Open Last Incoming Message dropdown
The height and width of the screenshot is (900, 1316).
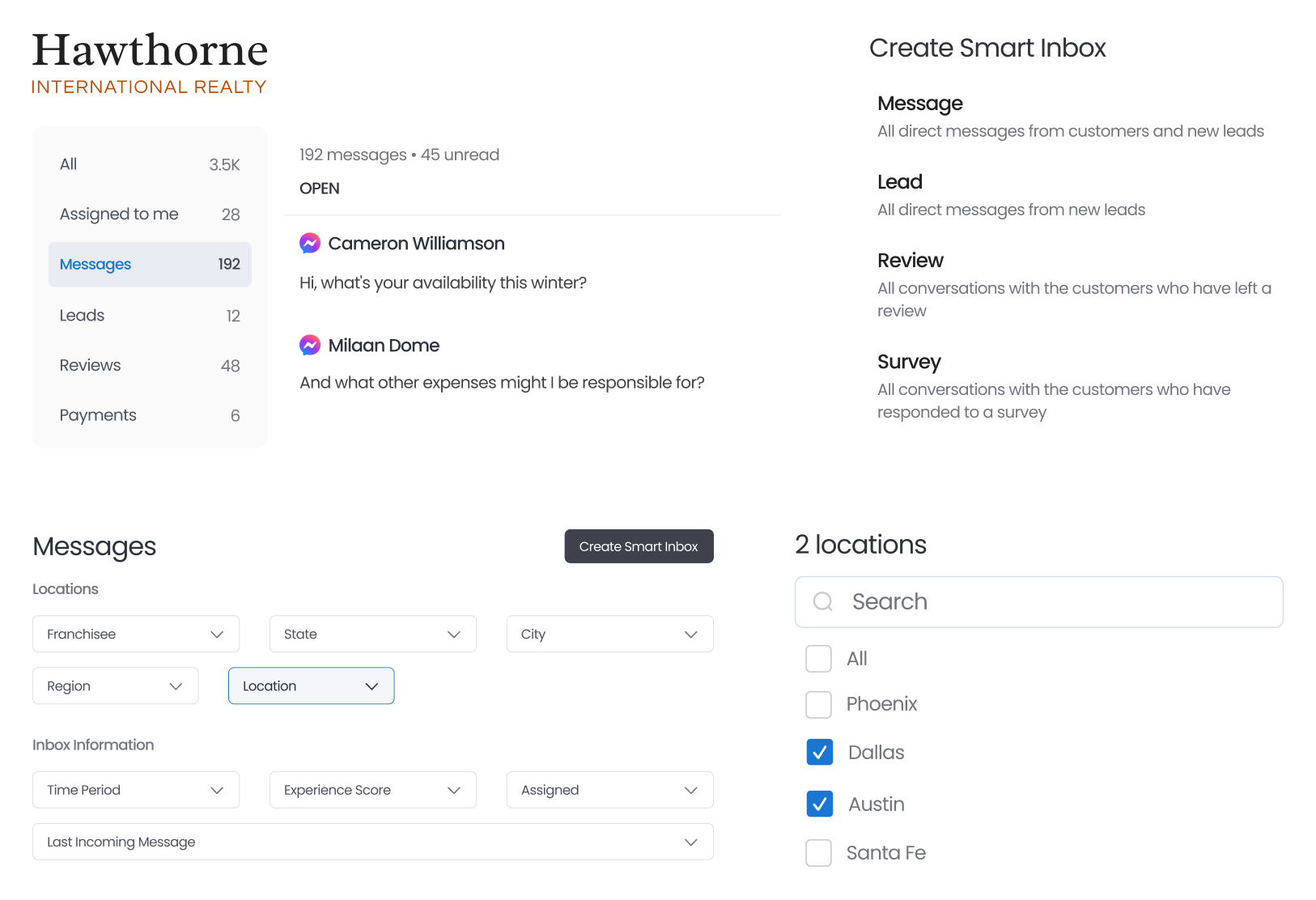(373, 842)
